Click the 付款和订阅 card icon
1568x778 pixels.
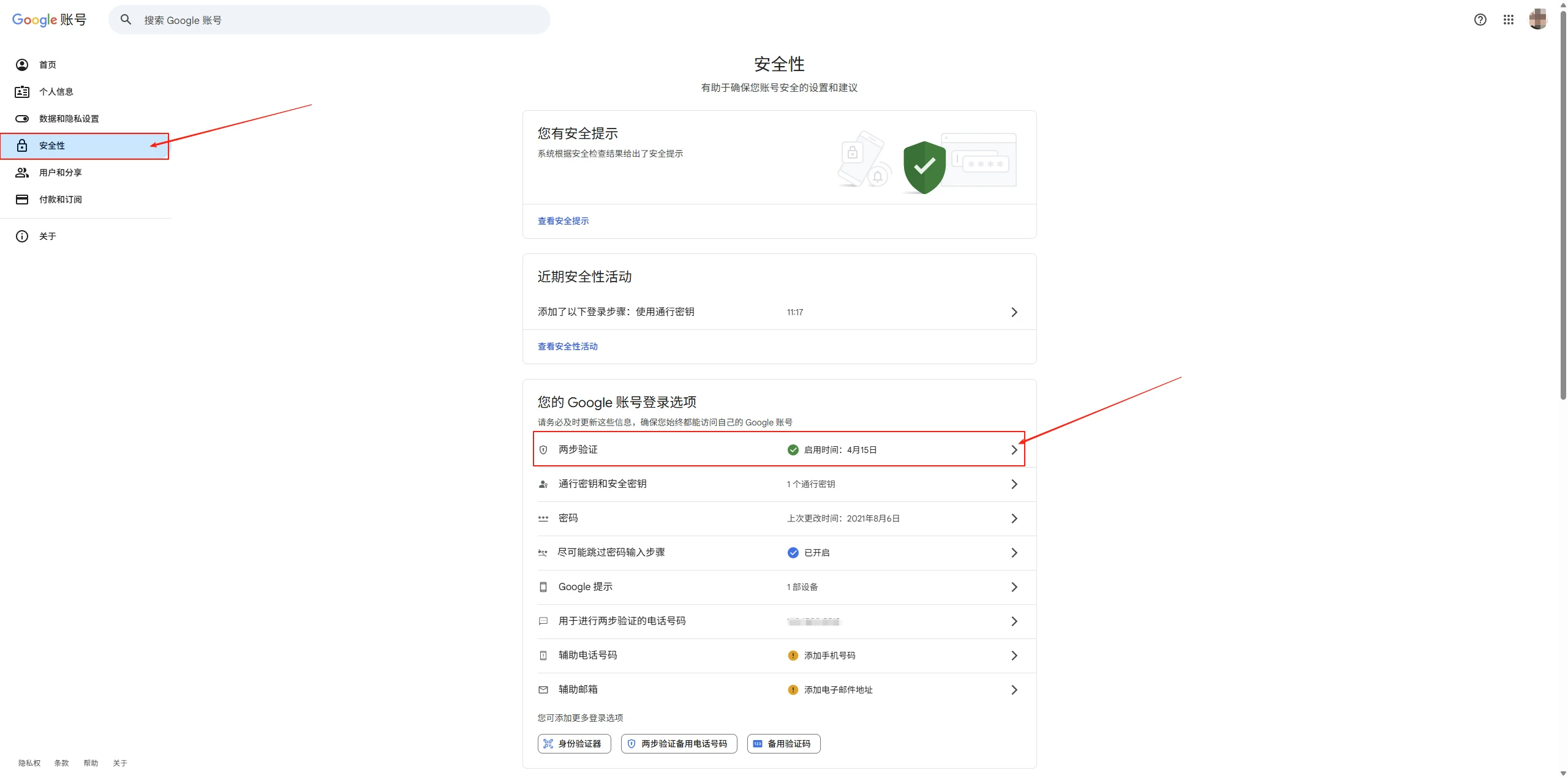tap(22, 200)
